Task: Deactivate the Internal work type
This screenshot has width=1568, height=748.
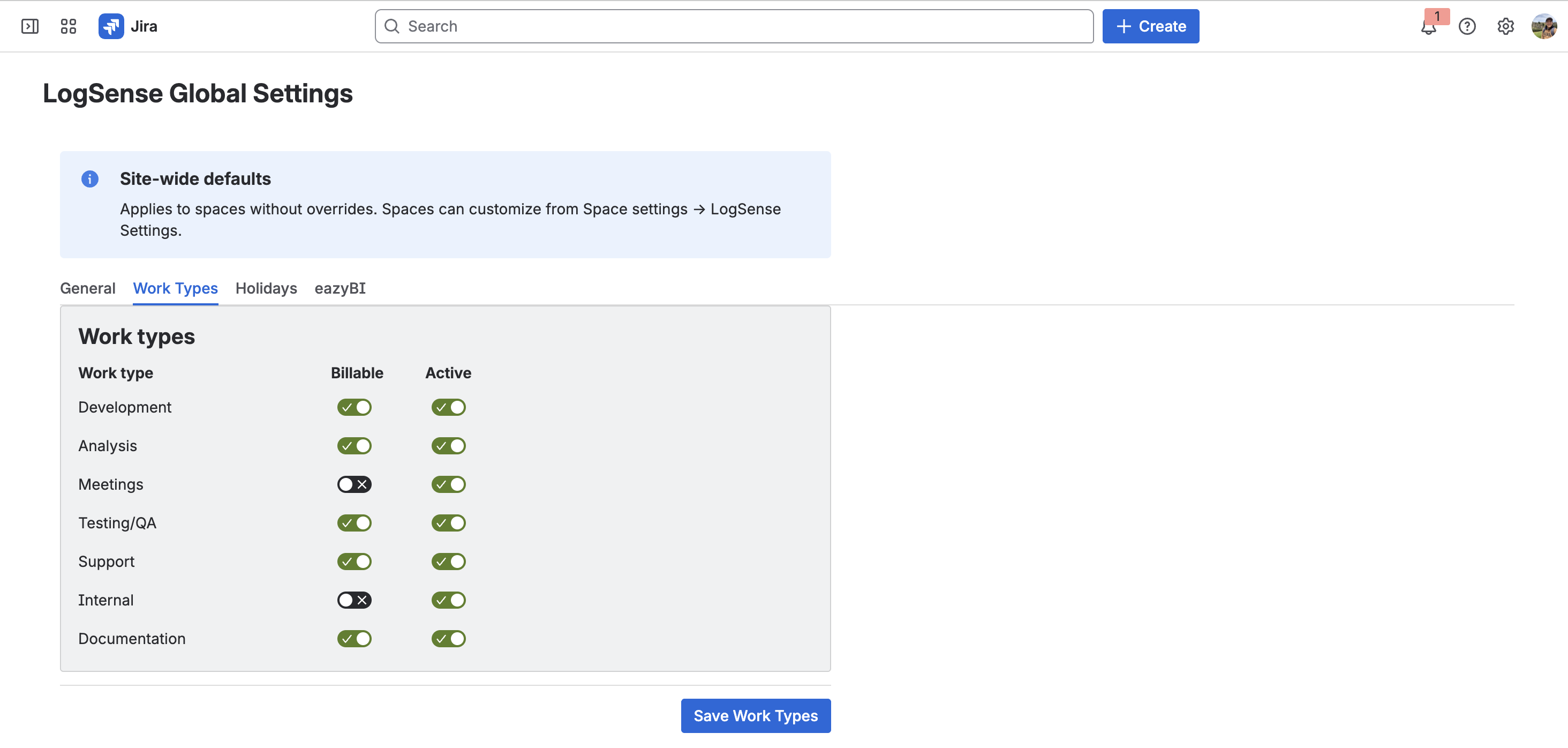Action: (449, 600)
